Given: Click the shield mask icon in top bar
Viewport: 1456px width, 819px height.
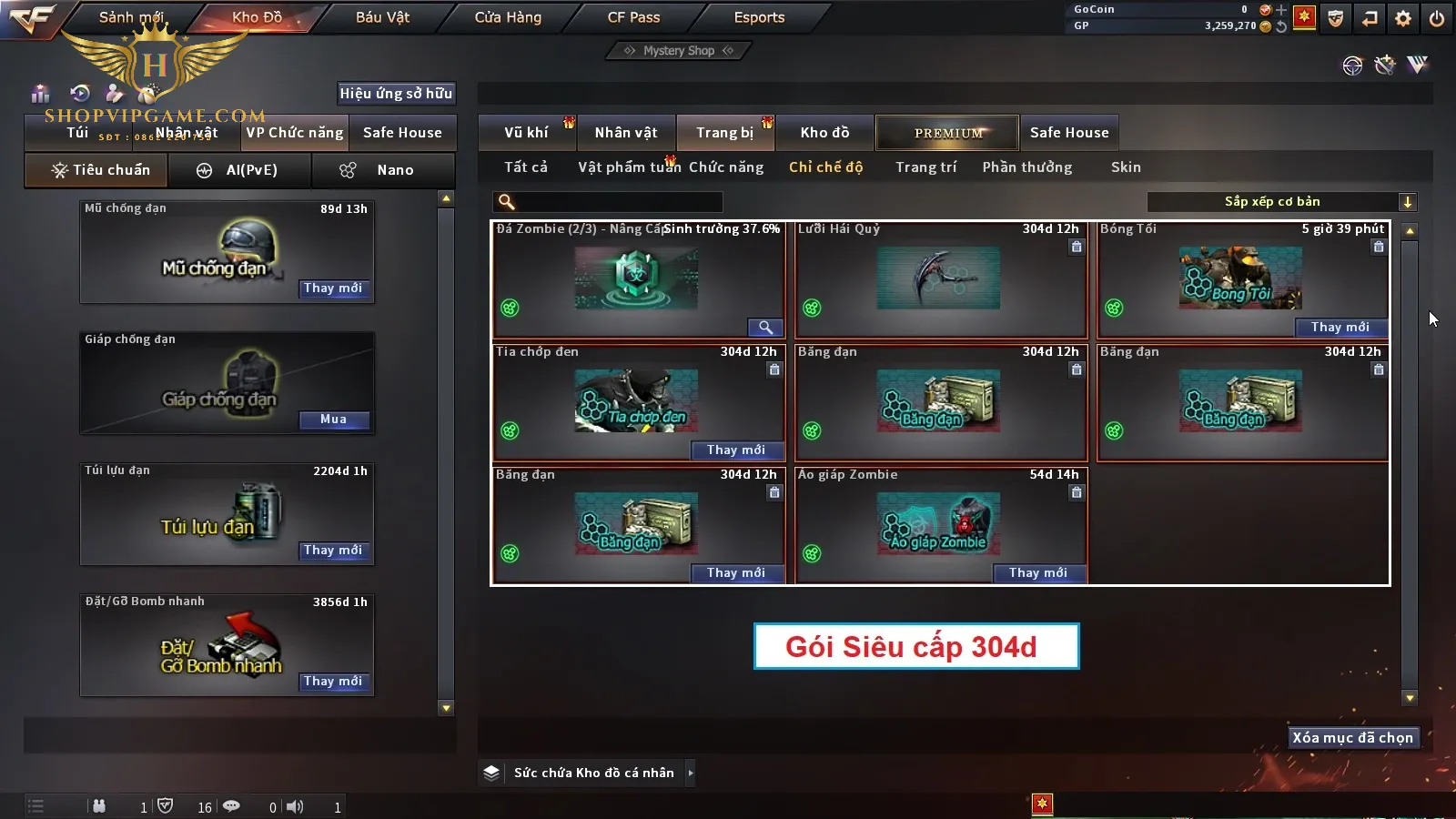Looking at the screenshot, I should tap(1336, 18).
